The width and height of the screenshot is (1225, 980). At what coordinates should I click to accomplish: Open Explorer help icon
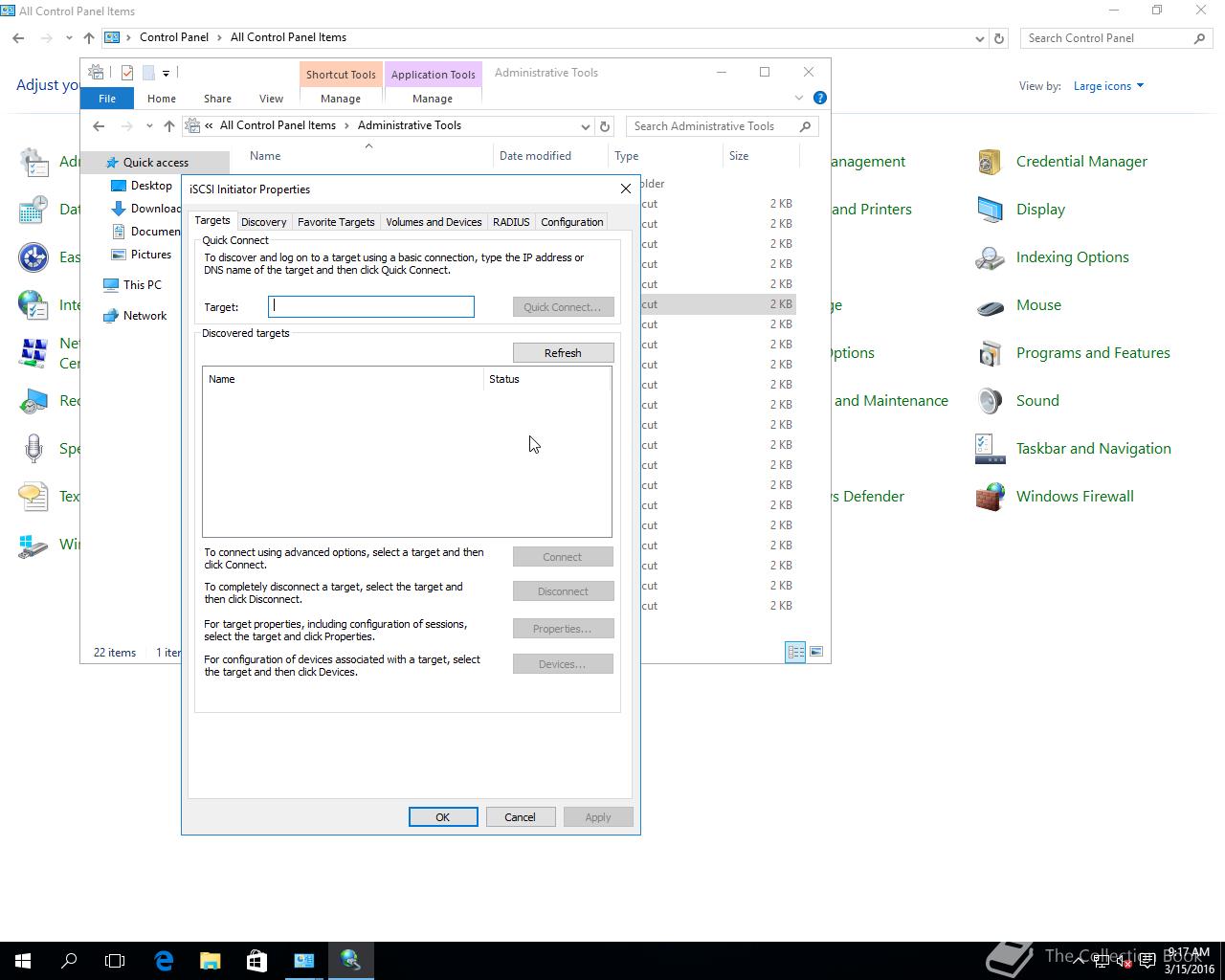pos(819,98)
